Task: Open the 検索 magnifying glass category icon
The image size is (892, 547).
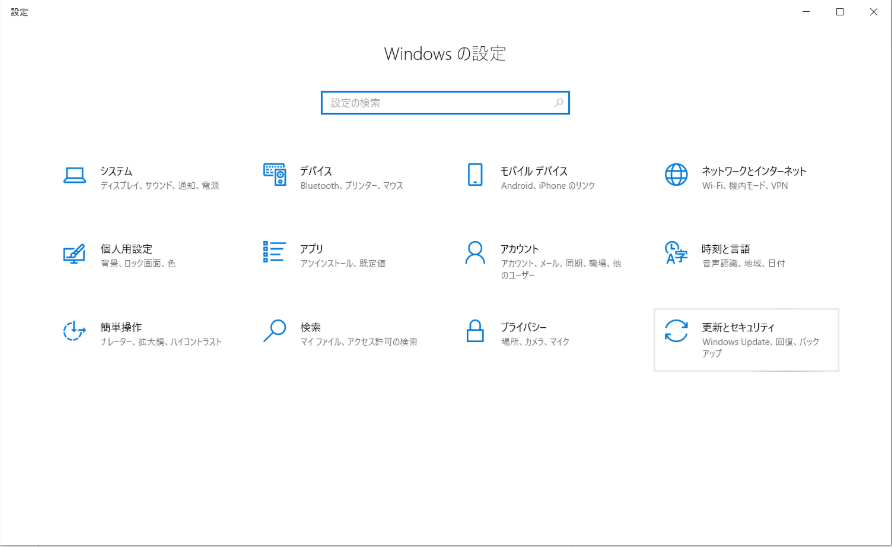Action: tap(275, 330)
